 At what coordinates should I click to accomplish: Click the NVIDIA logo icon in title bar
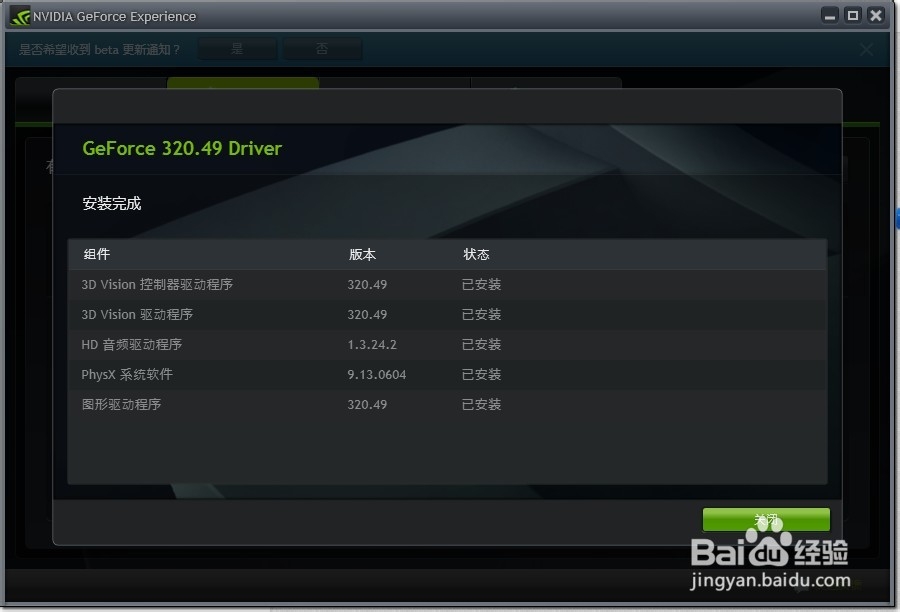click(20, 17)
